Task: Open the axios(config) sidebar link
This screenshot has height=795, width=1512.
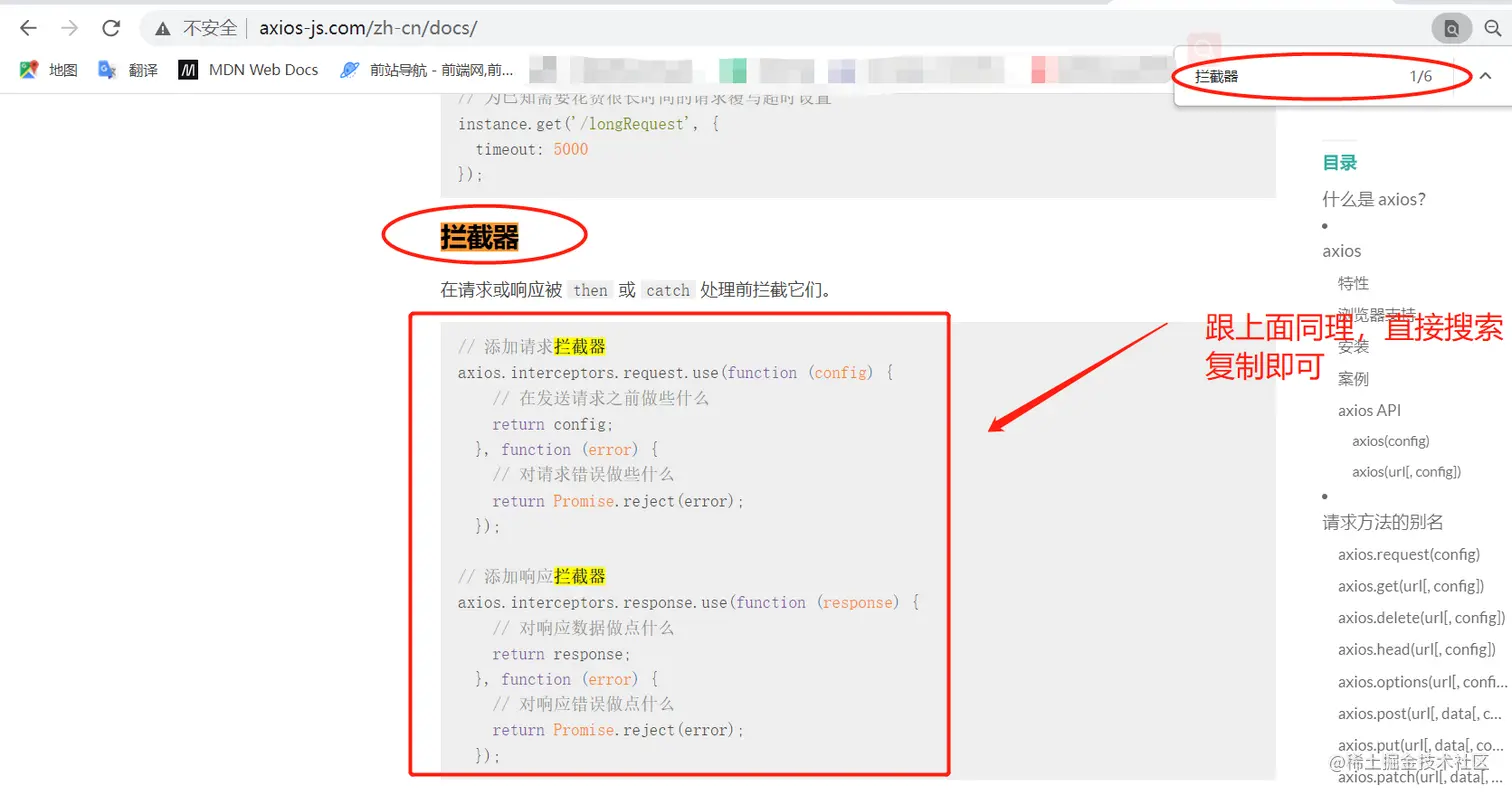Action: (x=1391, y=441)
